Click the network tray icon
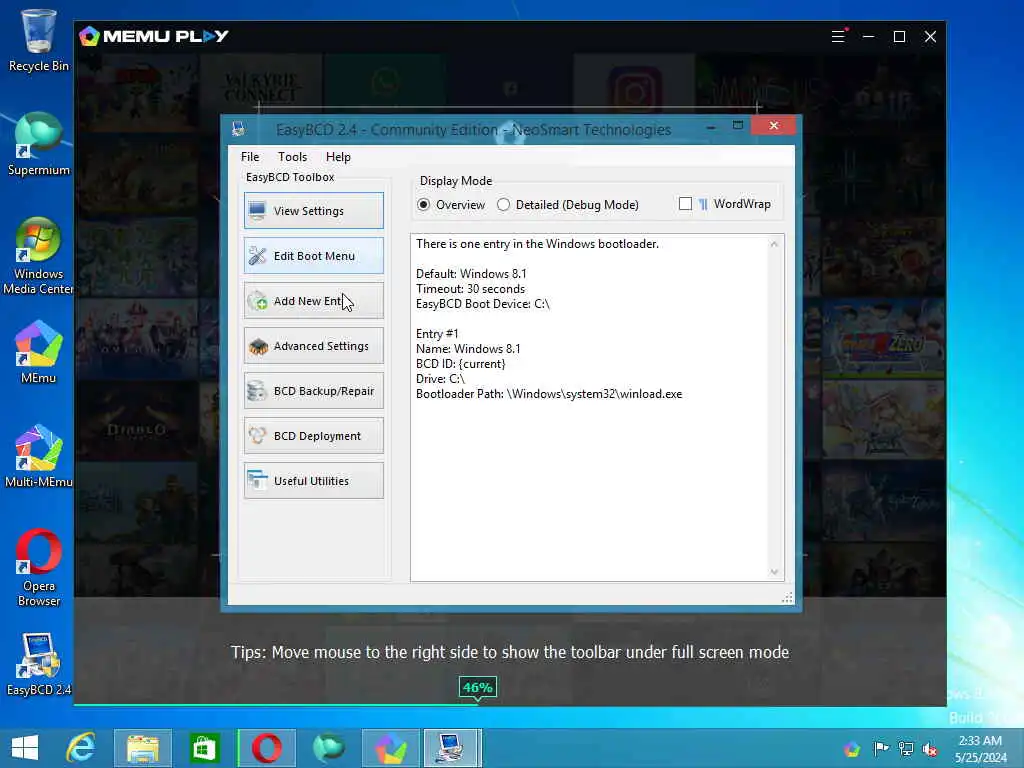Viewport: 1024px width, 768px height. (x=906, y=748)
